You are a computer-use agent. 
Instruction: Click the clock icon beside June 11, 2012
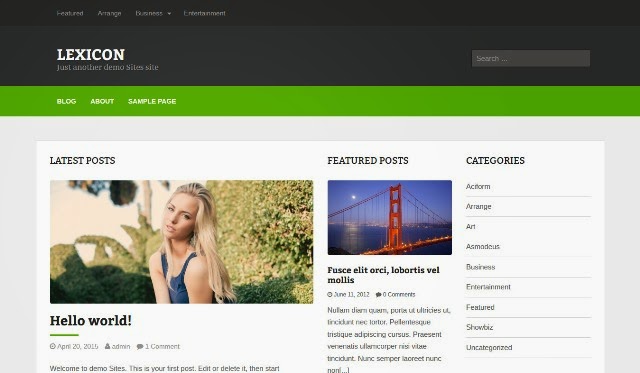pyautogui.click(x=330, y=294)
